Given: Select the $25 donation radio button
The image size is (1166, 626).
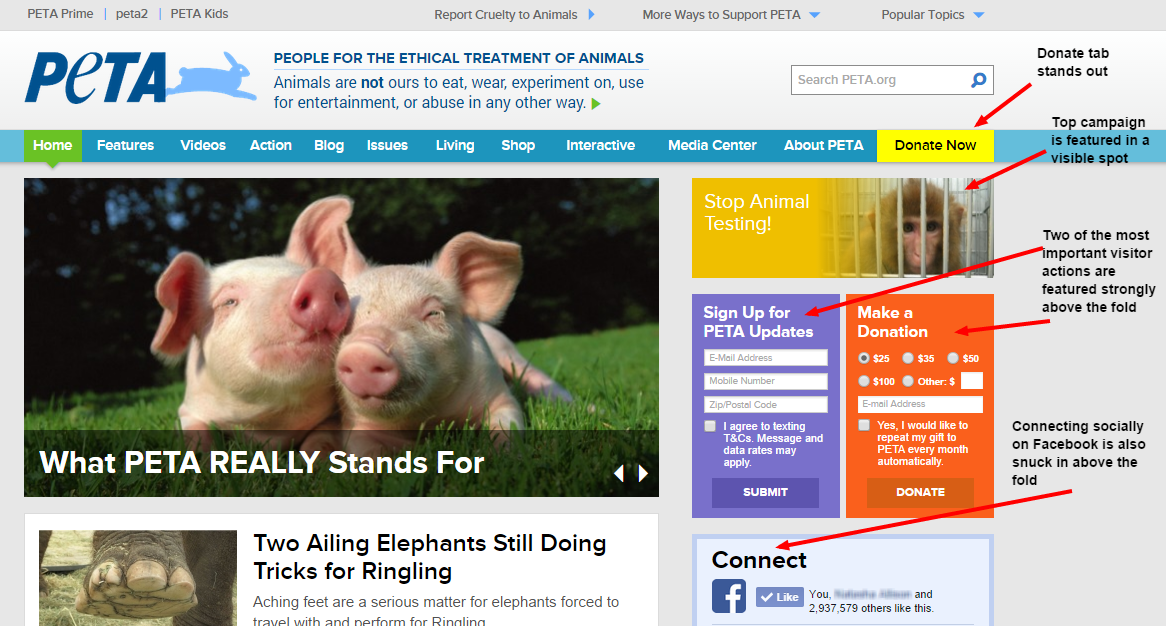Looking at the screenshot, I should click(x=863, y=358).
